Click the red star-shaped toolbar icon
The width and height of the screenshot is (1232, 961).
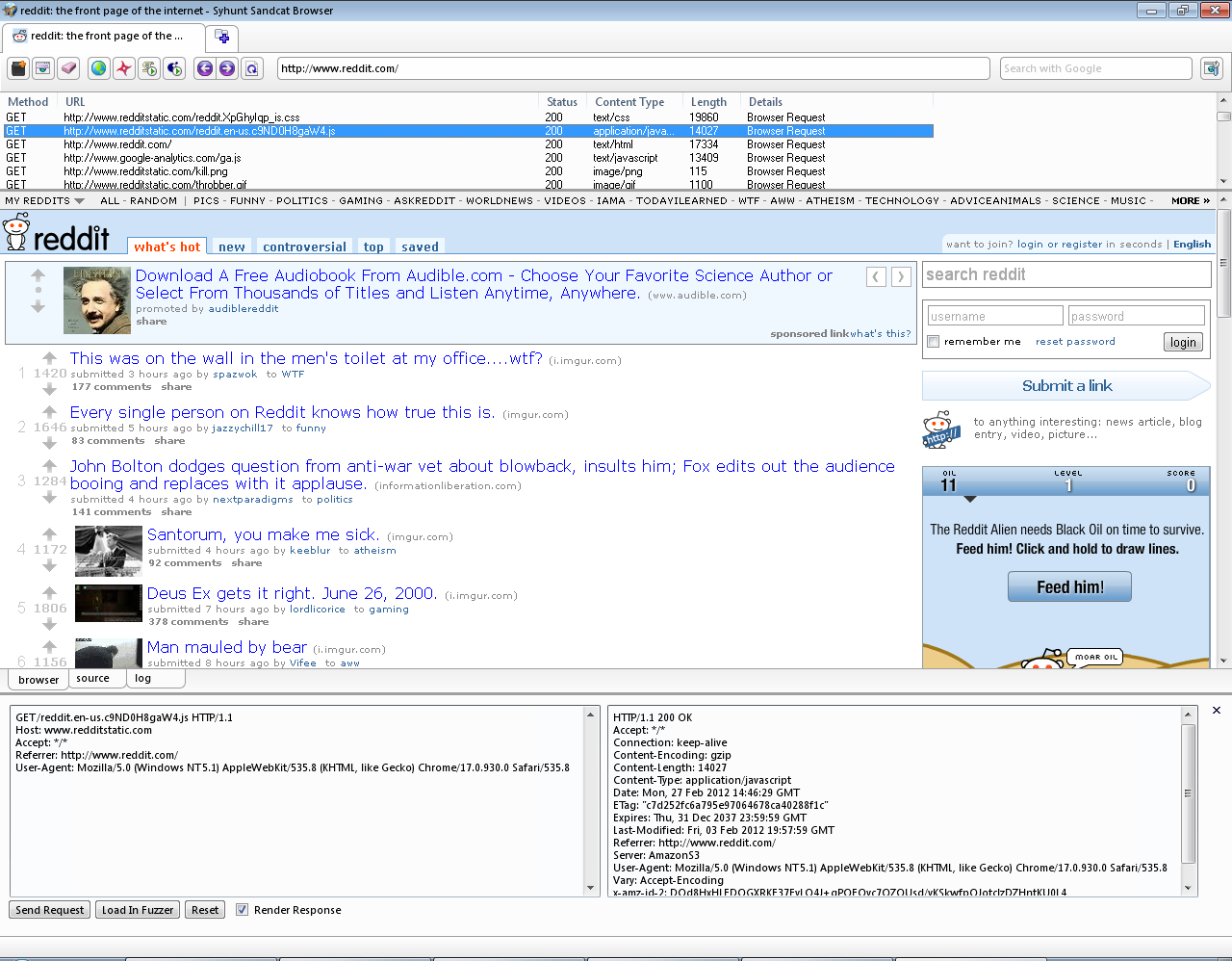point(123,68)
